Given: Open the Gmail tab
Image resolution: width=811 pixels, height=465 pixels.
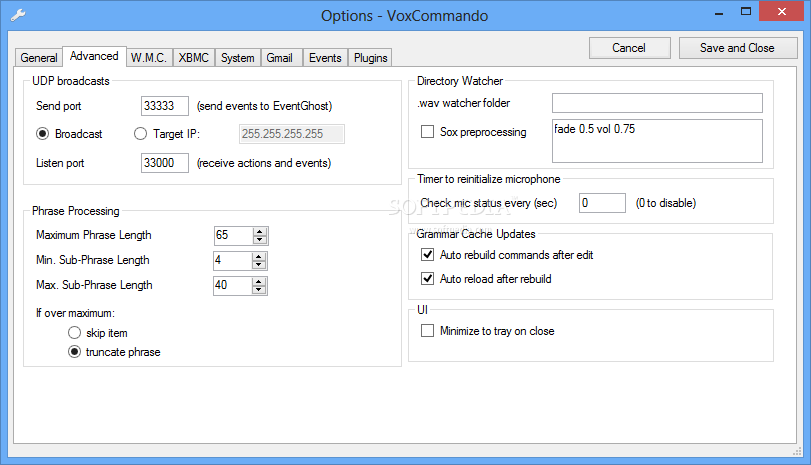Looking at the screenshot, I should pyautogui.click(x=280, y=58).
